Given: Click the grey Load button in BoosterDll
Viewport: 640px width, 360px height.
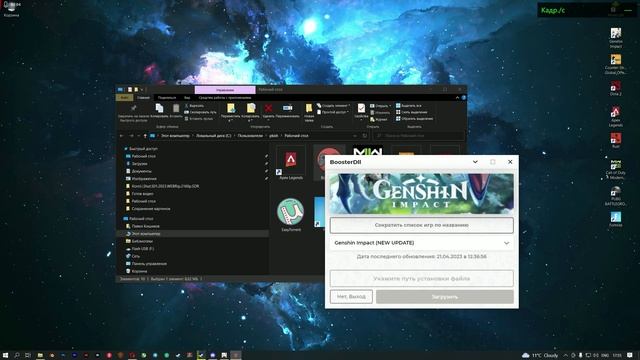Looking at the screenshot, I should click(x=444, y=297).
